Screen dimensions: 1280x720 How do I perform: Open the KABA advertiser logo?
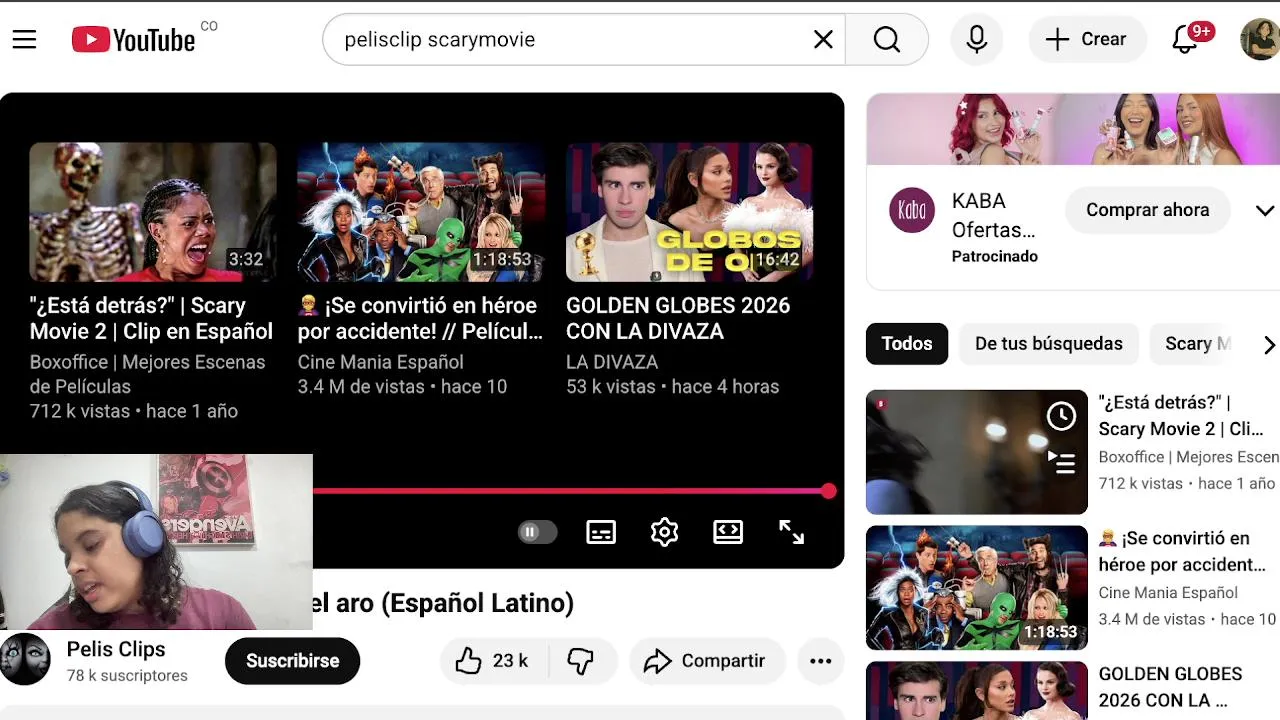pyautogui.click(x=912, y=210)
